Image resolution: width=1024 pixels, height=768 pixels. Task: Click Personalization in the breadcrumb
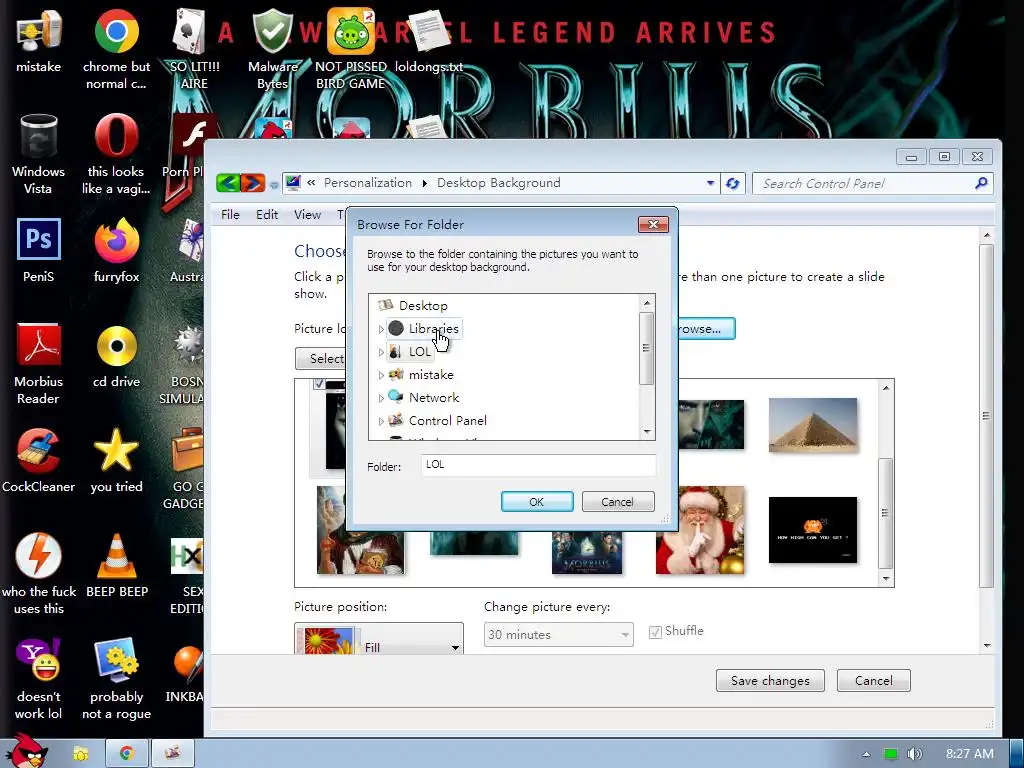coord(368,183)
